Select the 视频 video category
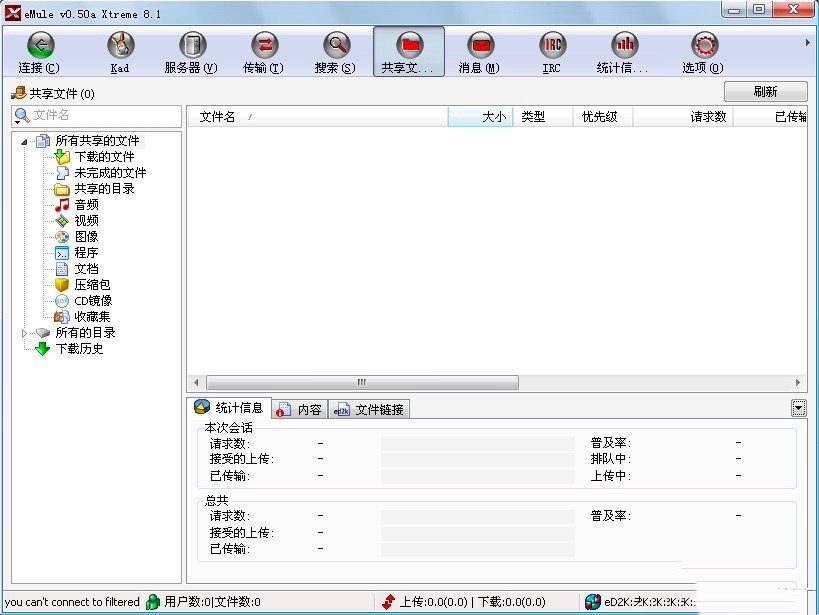This screenshot has height=615, width=819. tap(86, 221)
